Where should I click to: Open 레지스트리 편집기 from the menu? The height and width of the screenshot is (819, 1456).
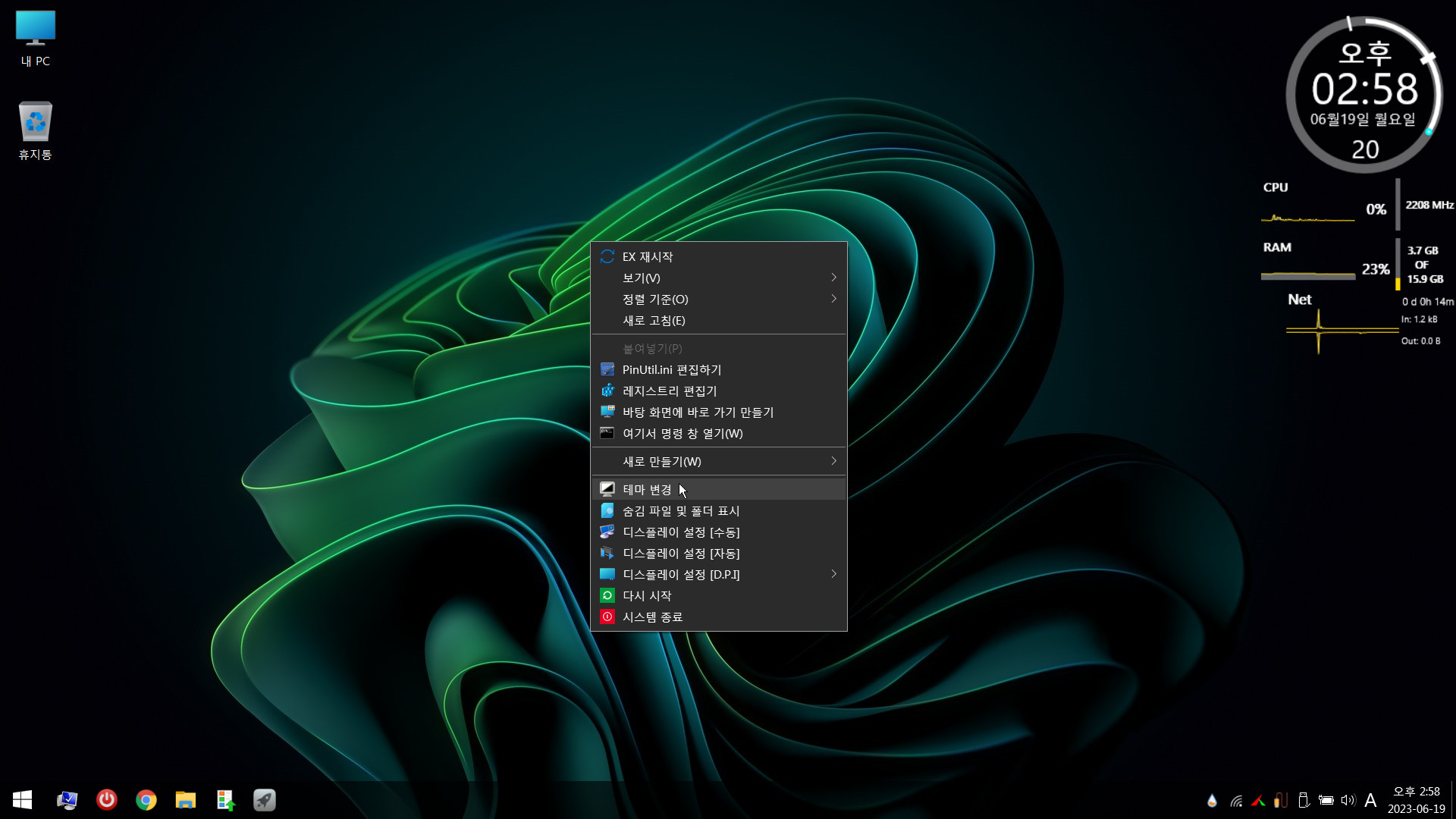(x=719, y=391)
